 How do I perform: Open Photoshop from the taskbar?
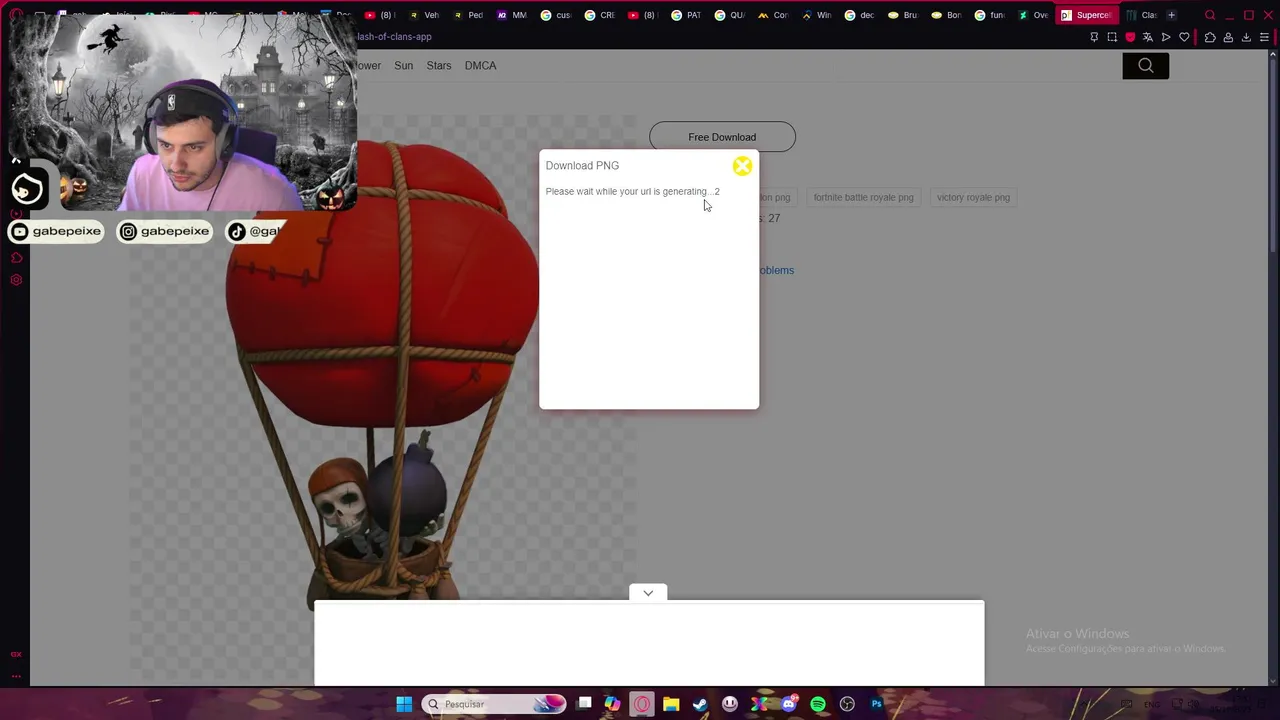(x=876, y=704)
